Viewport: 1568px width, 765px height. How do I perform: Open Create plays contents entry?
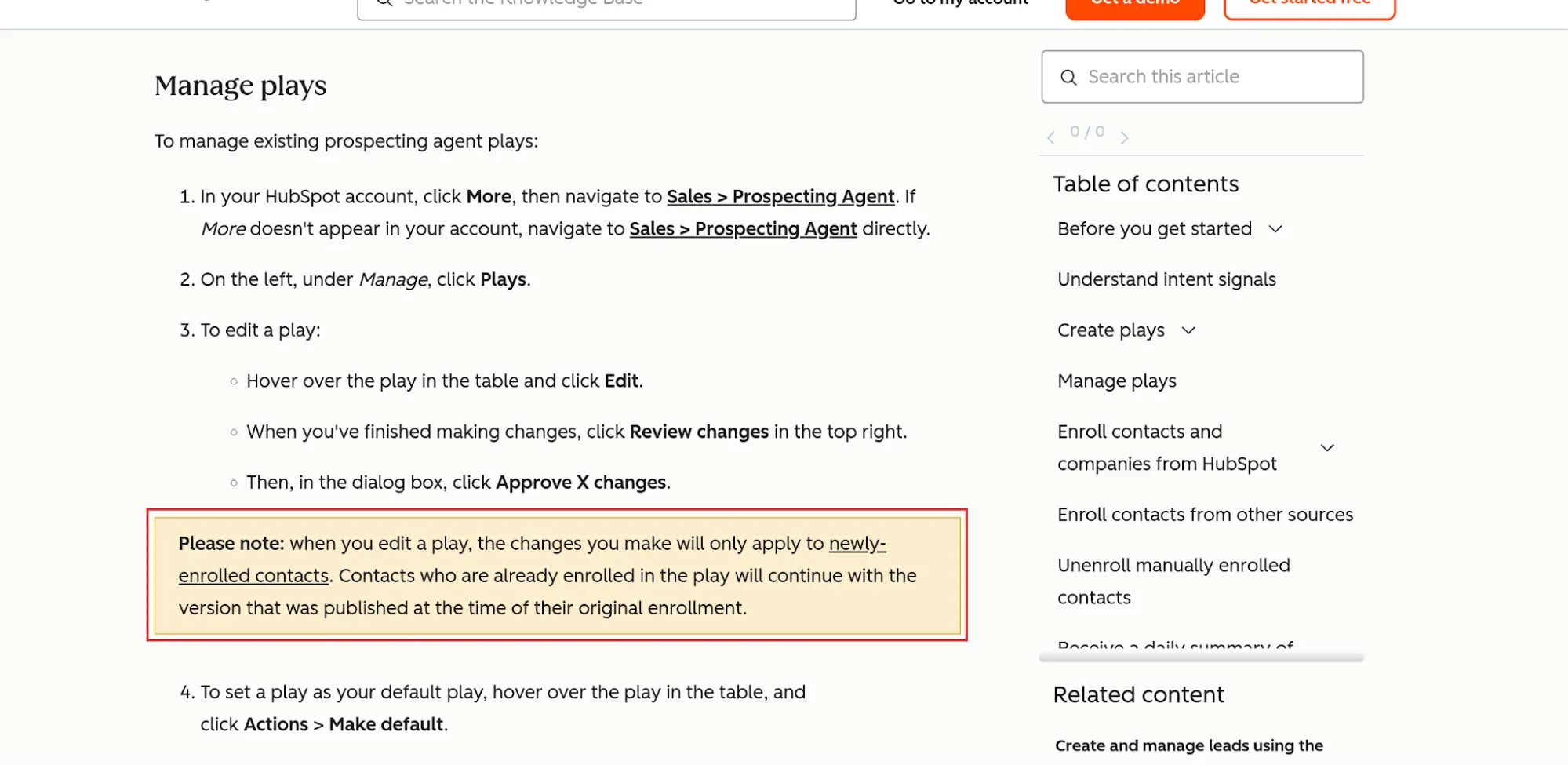coord(1111,330)
